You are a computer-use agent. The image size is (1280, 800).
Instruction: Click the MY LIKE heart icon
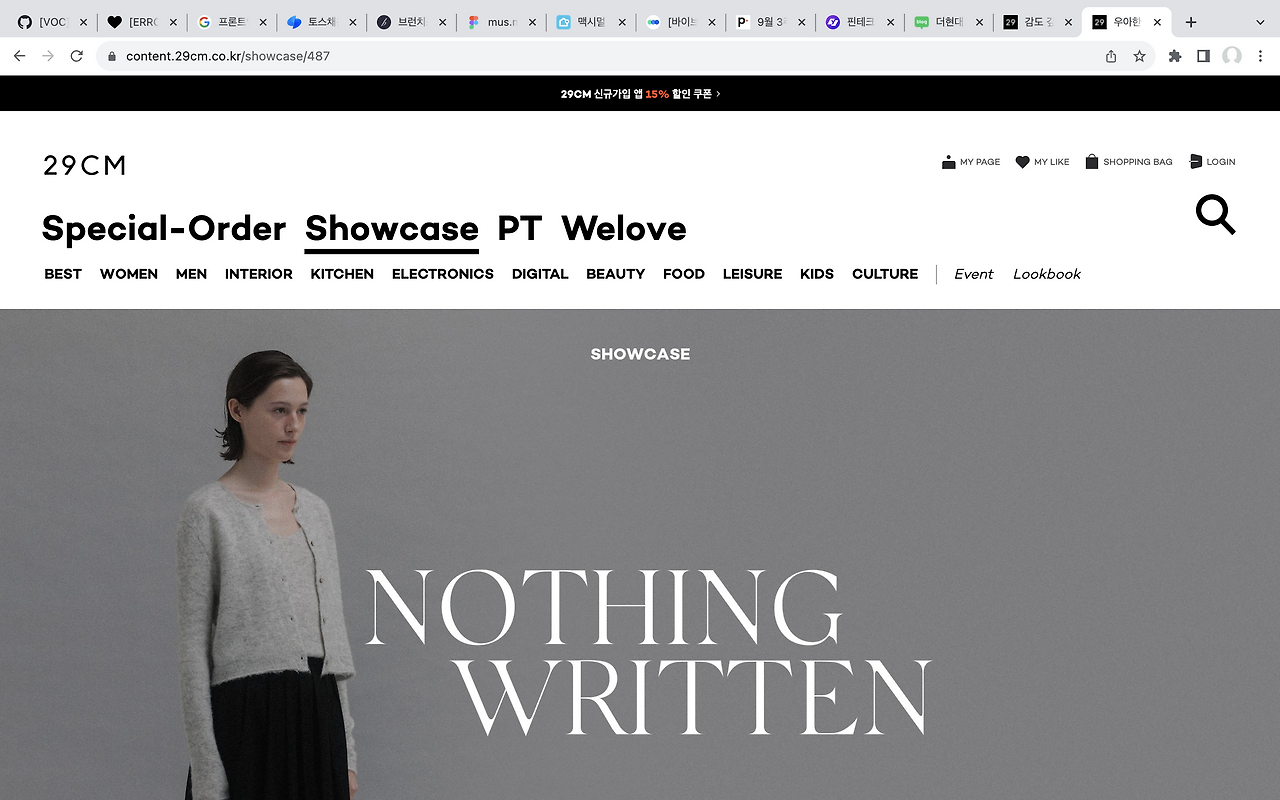tap(1022, 162)
